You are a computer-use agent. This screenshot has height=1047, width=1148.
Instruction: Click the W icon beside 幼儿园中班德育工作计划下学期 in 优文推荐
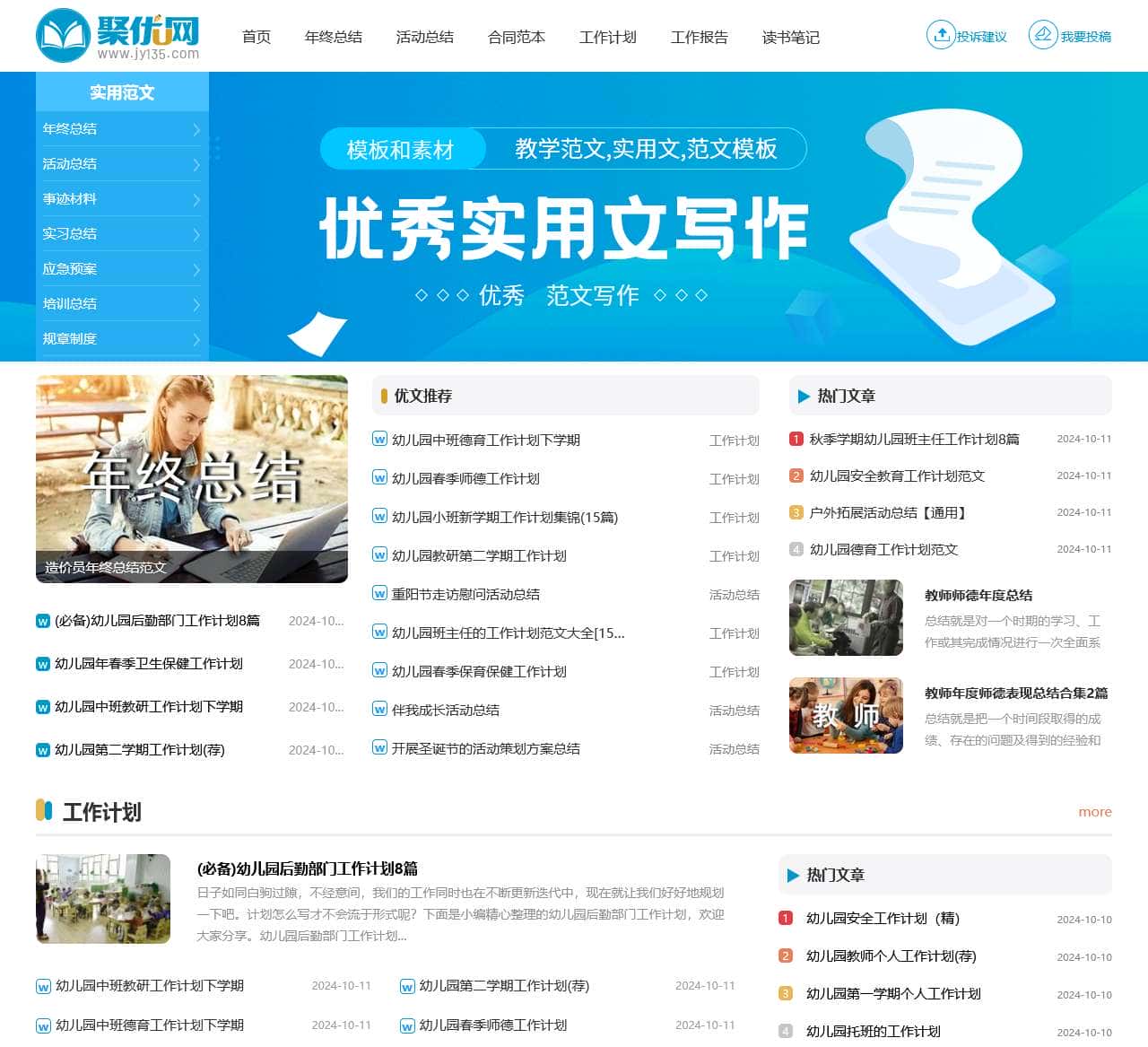(379, 440)
